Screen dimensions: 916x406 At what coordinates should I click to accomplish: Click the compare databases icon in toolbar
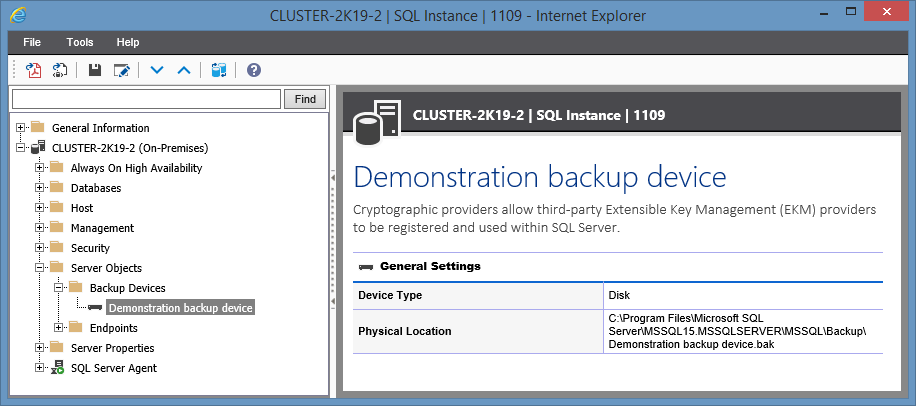pyautogui.click(x=218, y=71)
